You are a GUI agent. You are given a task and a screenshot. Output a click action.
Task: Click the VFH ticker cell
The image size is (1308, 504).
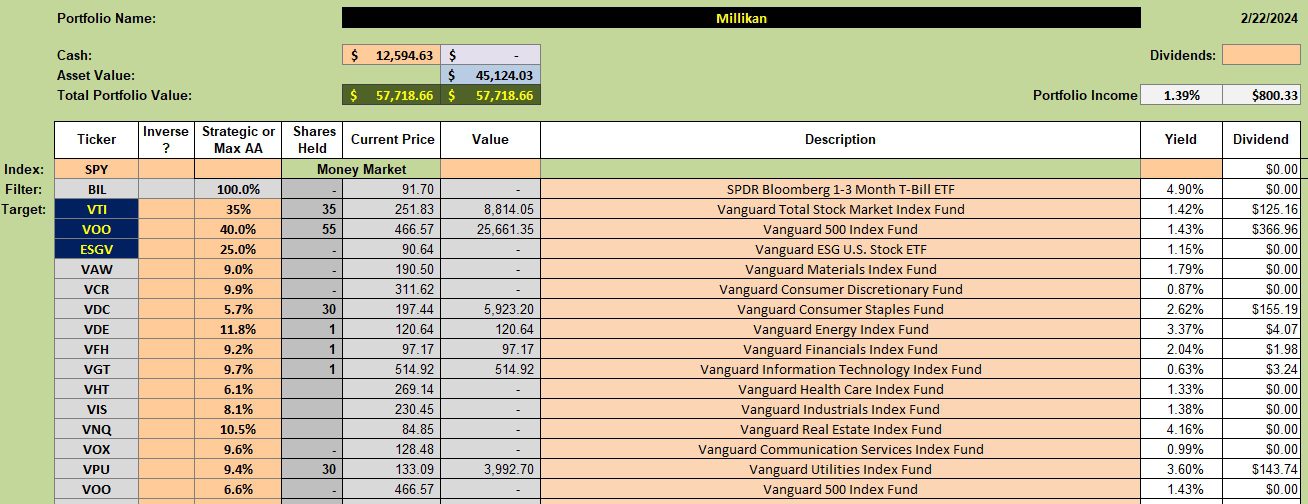click(96, 349)
